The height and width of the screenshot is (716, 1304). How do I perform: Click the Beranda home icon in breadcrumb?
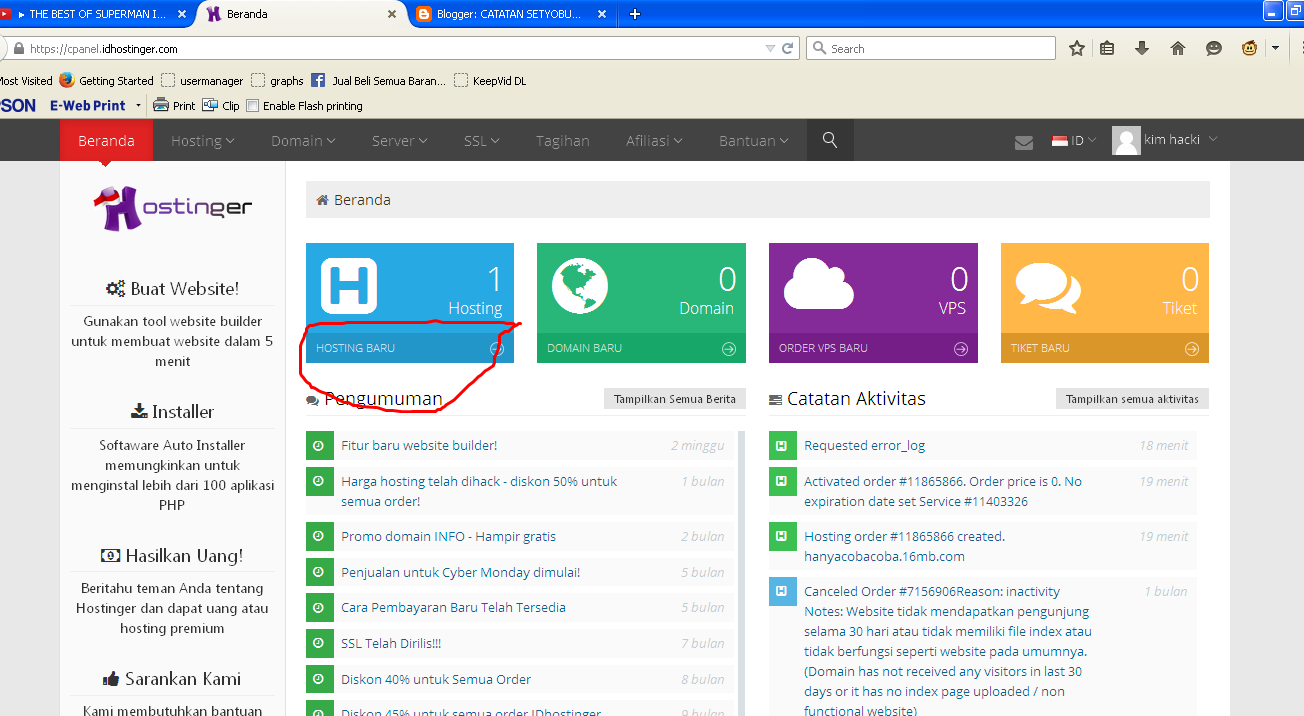pos(322,200)
